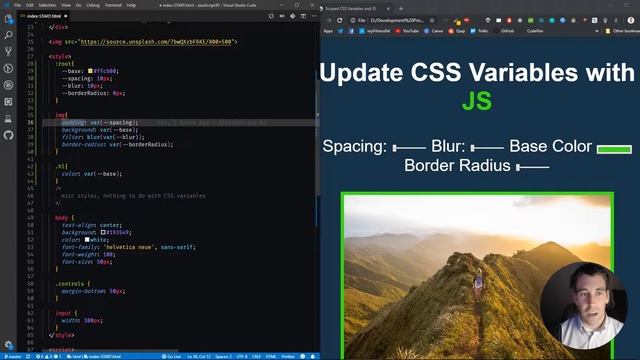Open the Explorer view in VS Code
Image resolution: width=640 pixels, height=360 pixels.
(8, 19)
